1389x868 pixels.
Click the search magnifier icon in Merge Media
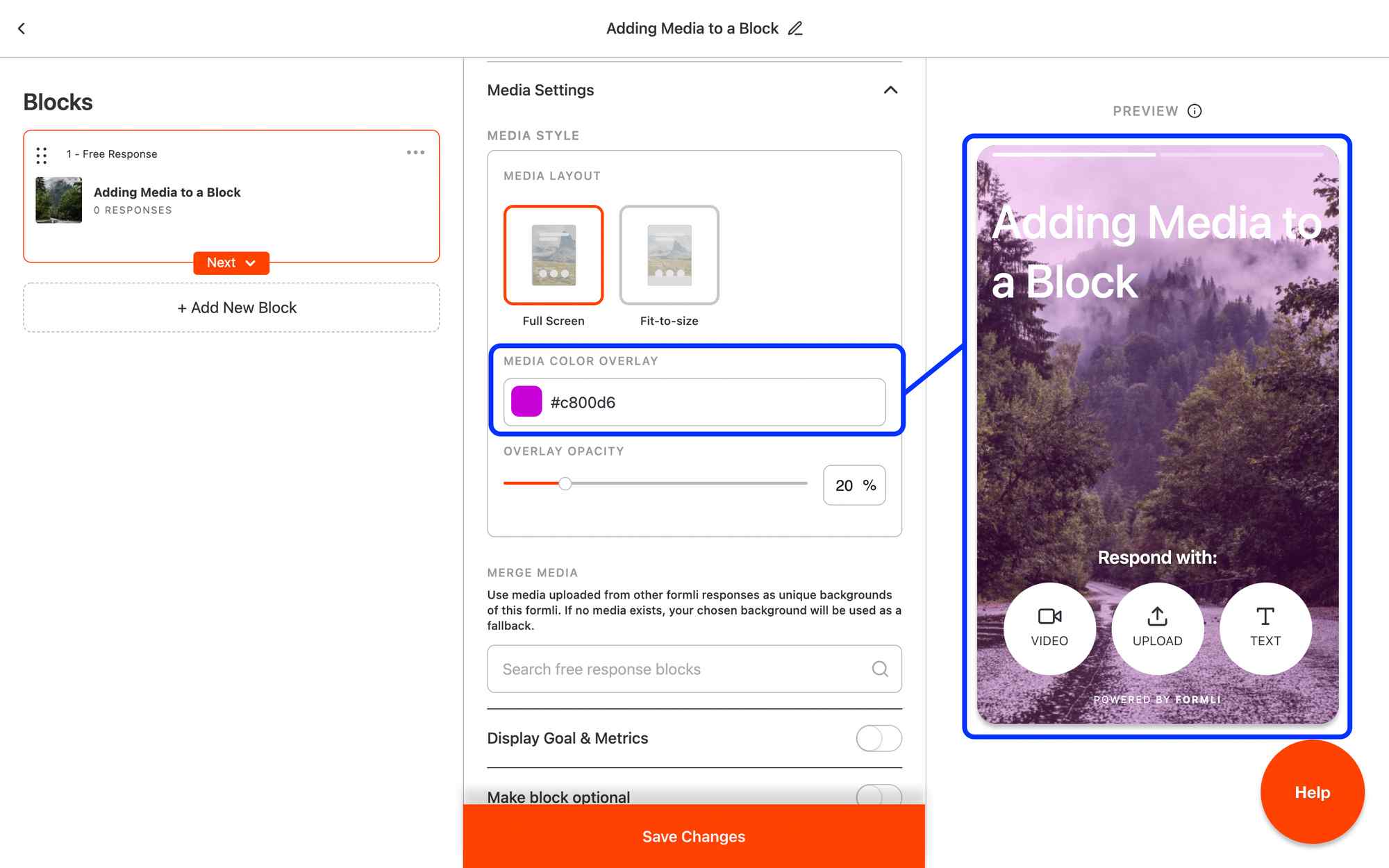pyautogui.click(x=880, y=669)
